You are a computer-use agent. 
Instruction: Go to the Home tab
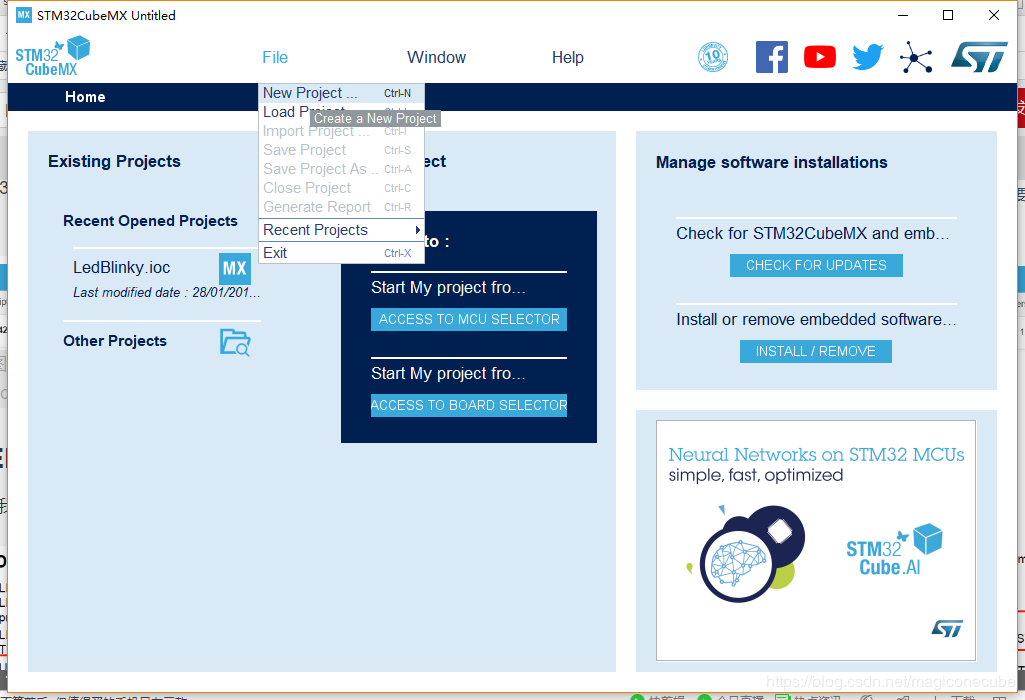click(x=85, y=97)
